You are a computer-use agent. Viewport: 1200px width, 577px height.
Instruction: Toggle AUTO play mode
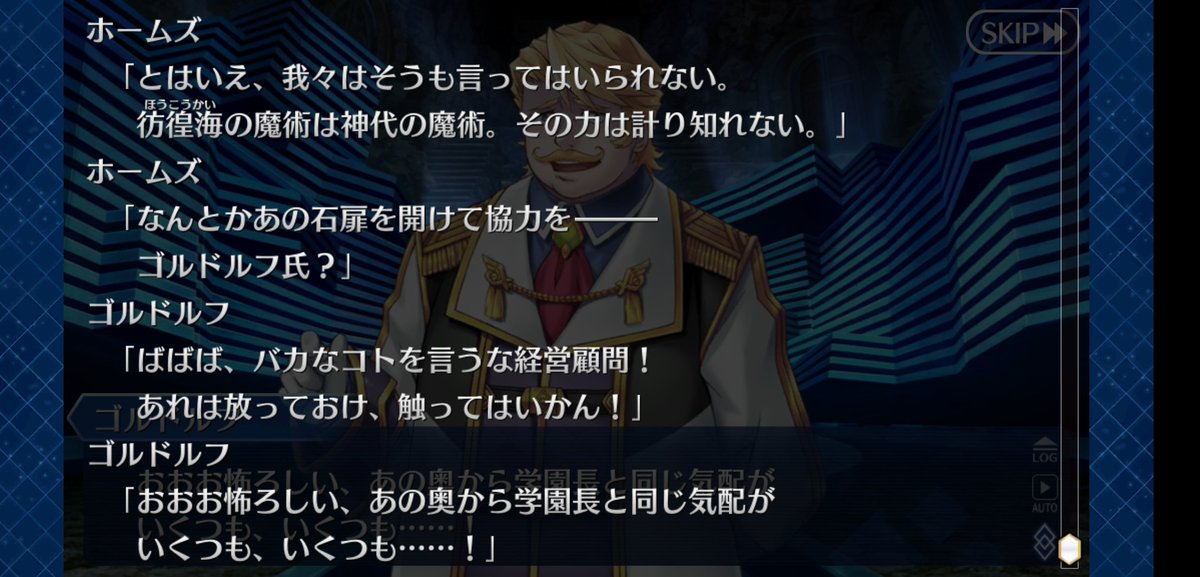pyautogui.click(x=1044, y=493)
